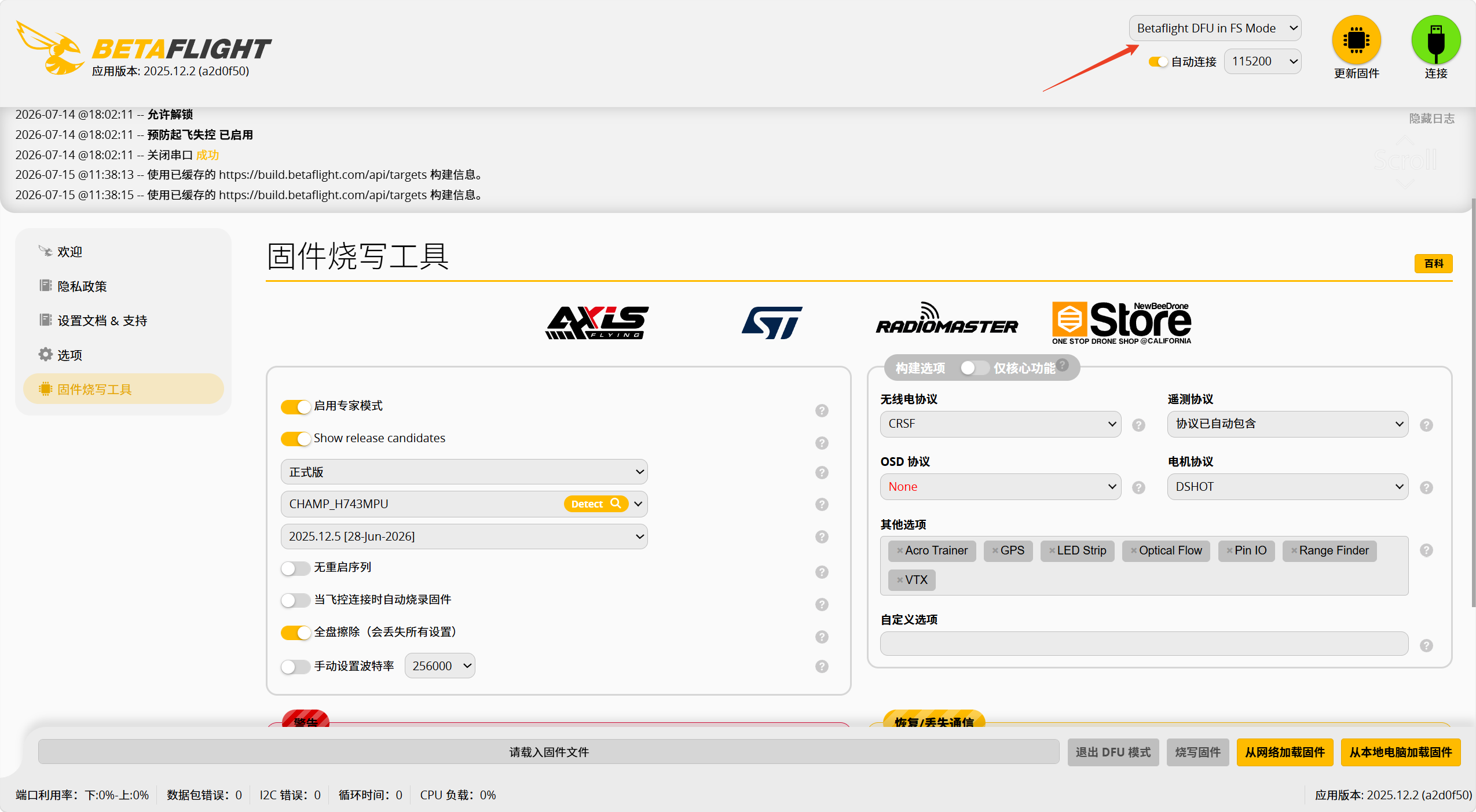Open help icon beside expert mode

pyautogui.click(x=822, y=410)
